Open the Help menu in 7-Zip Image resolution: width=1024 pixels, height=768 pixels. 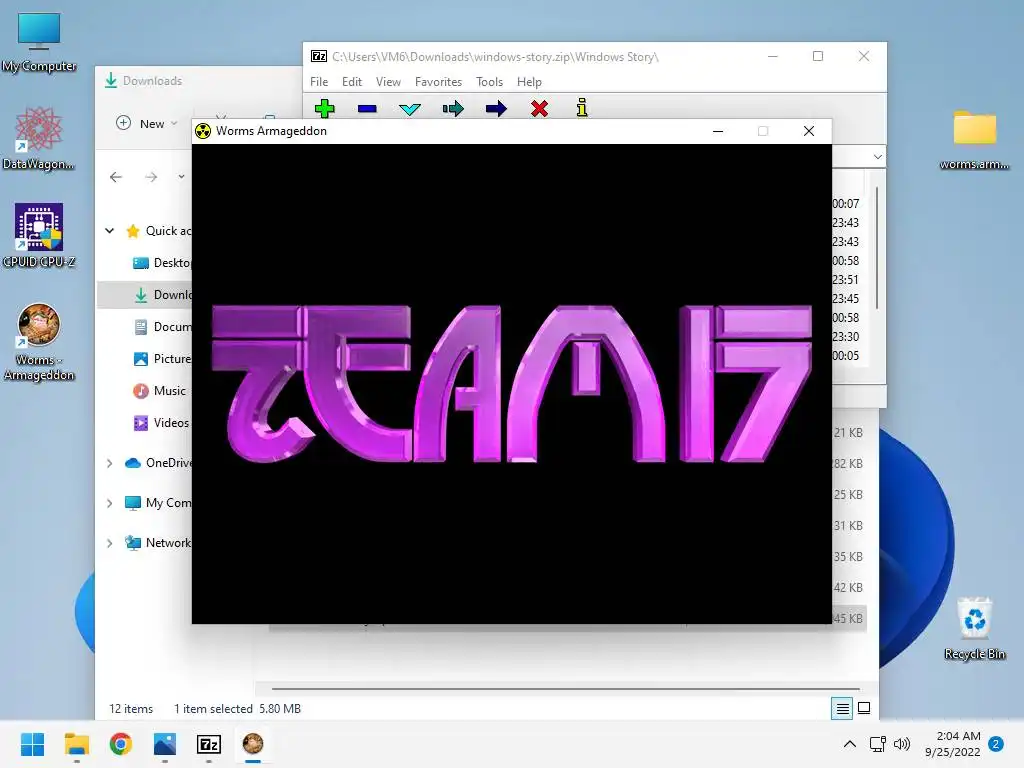click(x=529, y=82)
